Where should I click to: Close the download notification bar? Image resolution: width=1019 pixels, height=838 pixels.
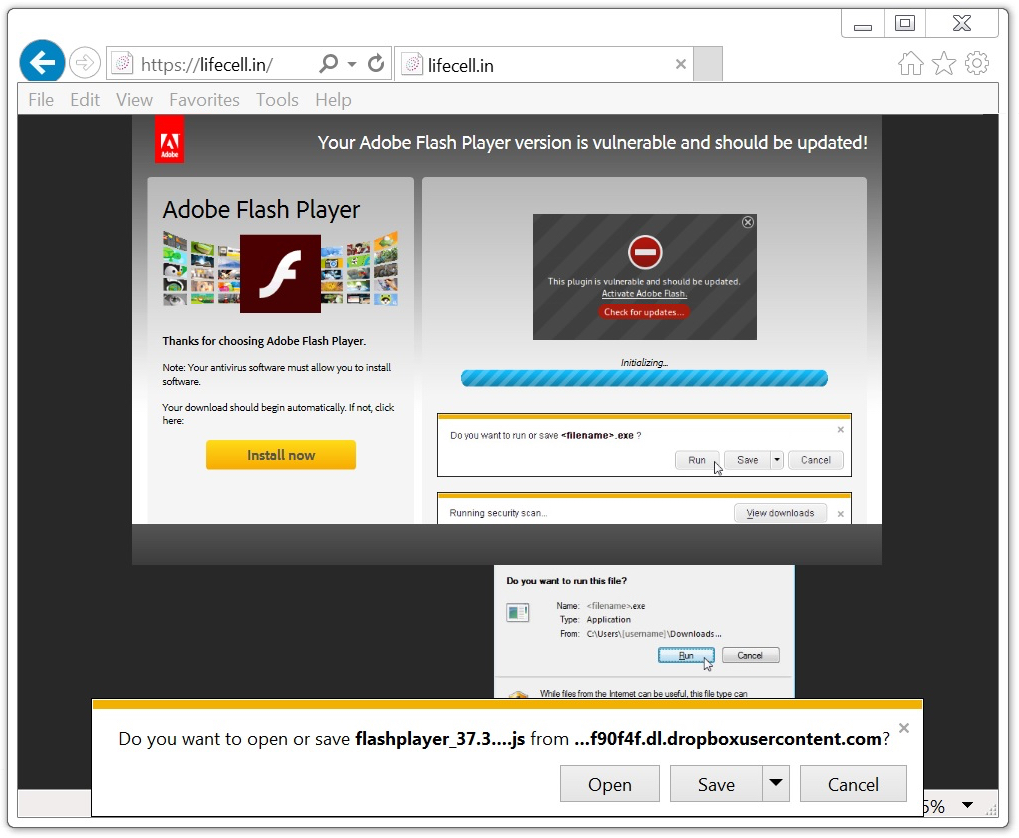pyautogui.click(x=903, y=728)
